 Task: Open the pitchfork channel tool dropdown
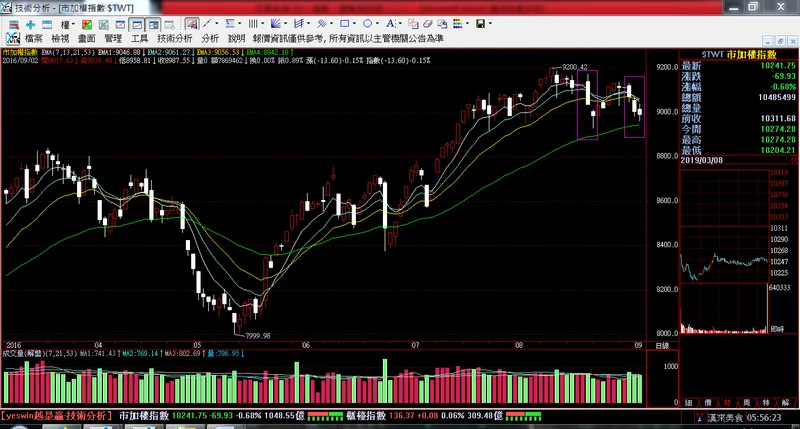click(309, 23)
